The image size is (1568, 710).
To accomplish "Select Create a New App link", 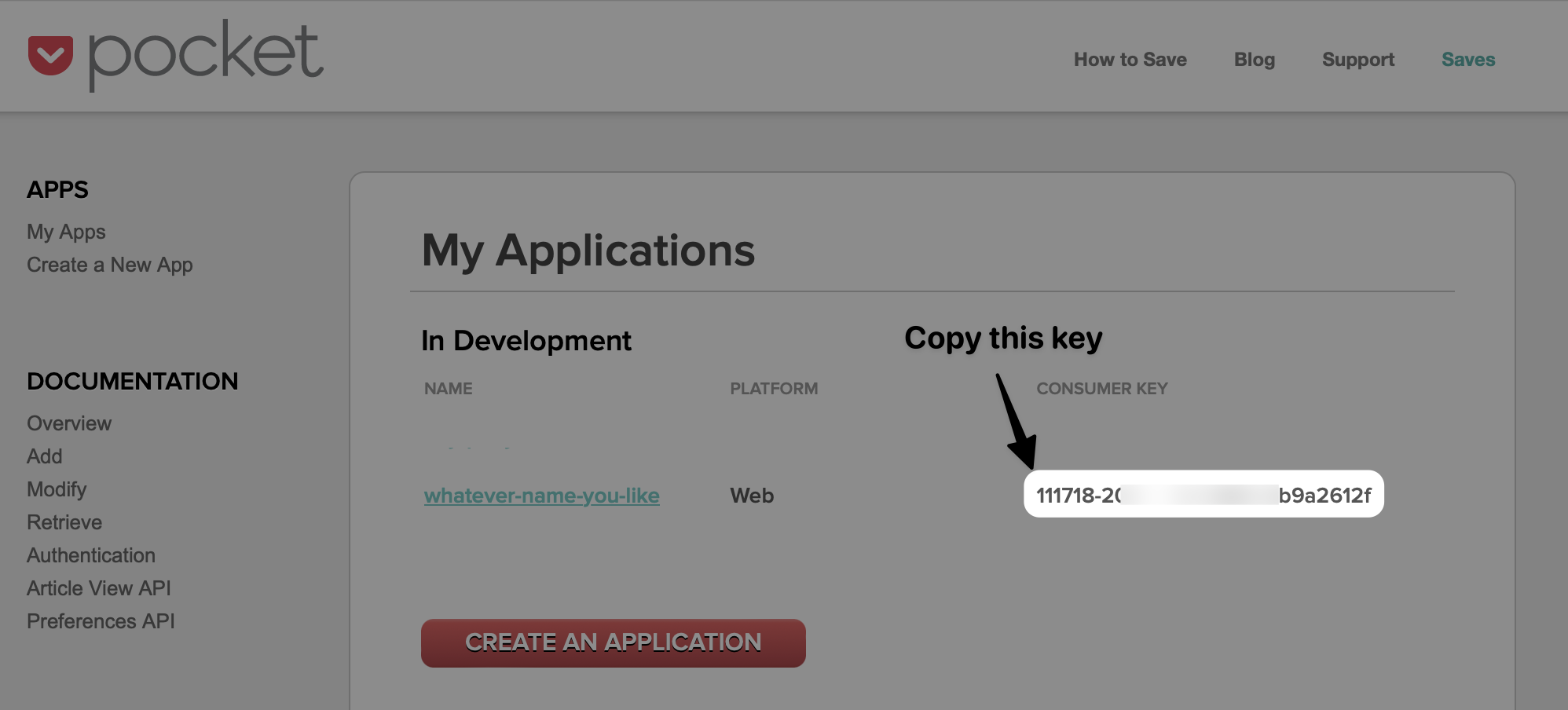I will (110, 265).
